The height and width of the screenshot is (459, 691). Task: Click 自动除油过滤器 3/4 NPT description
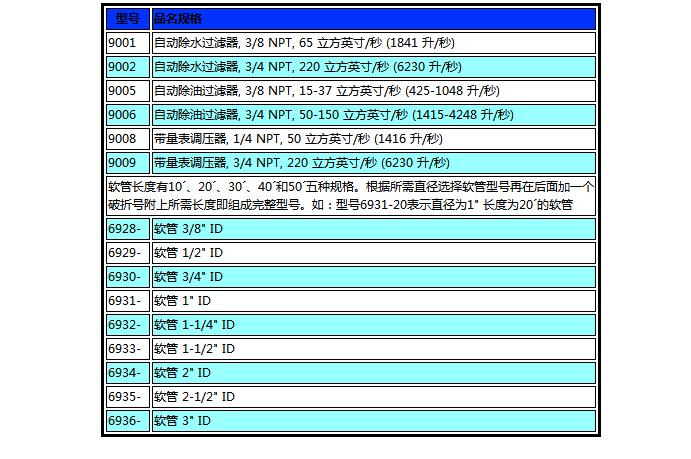point(374,115)
